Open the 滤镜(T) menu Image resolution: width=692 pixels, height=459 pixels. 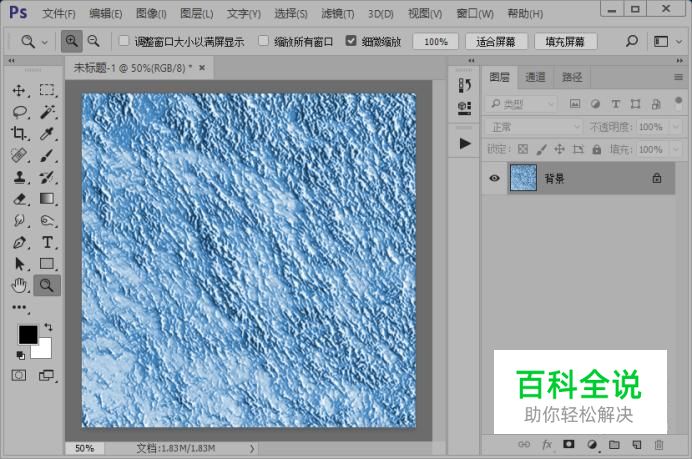point(338,14)
